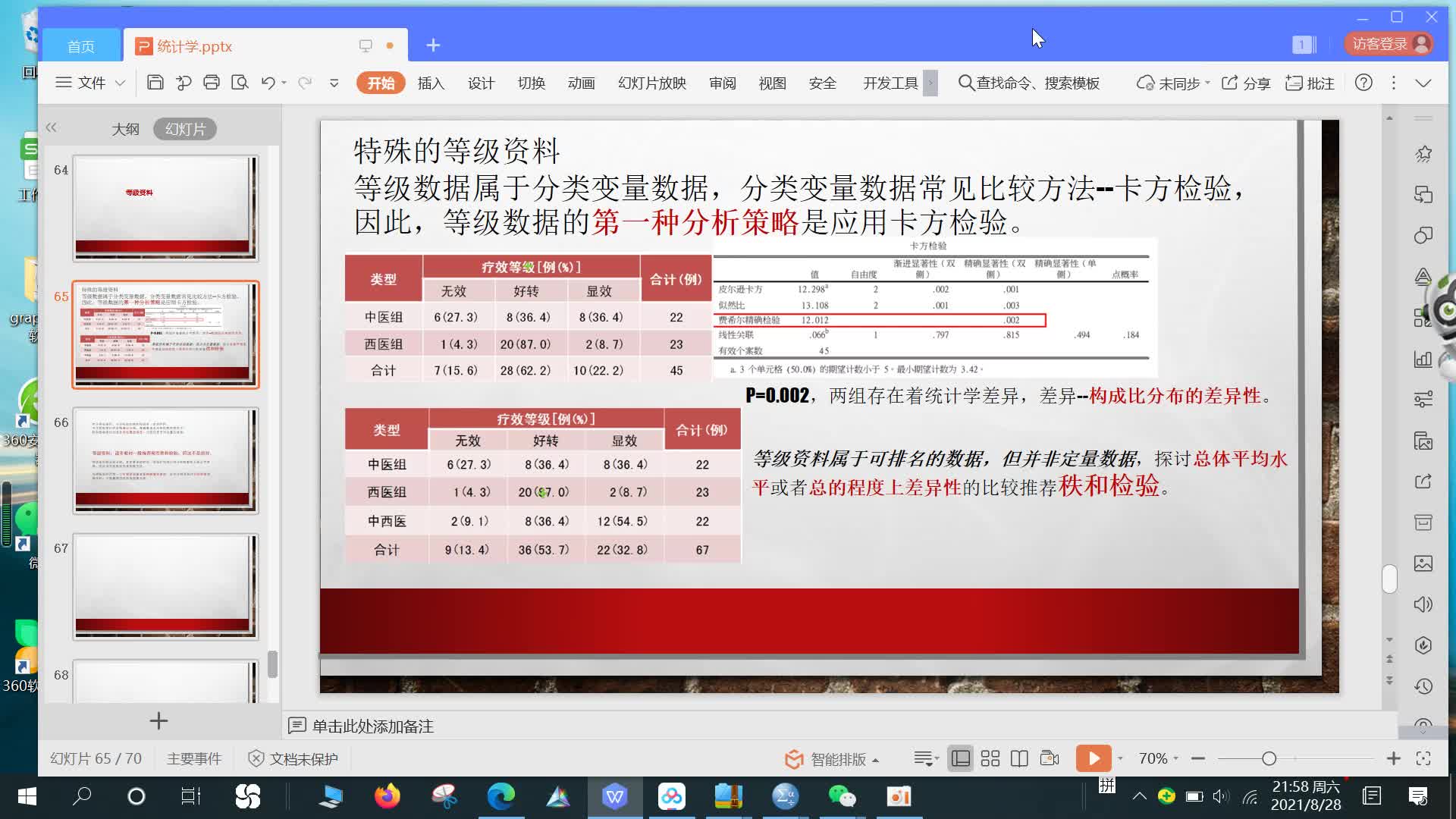This screenshot has height=819, width=1456.
Task: Select the Print icon
Action: [x=212, y=82]
